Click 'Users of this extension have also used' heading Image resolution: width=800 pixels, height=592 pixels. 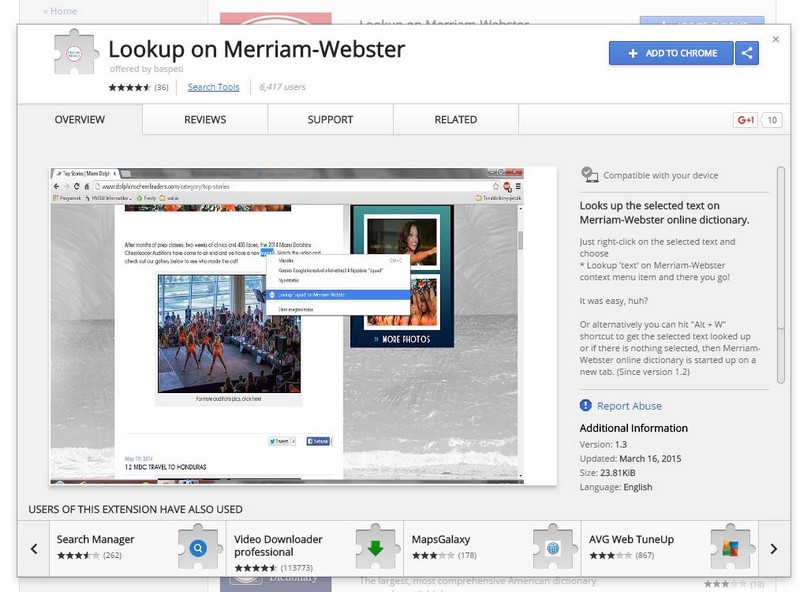pos(136,509)
